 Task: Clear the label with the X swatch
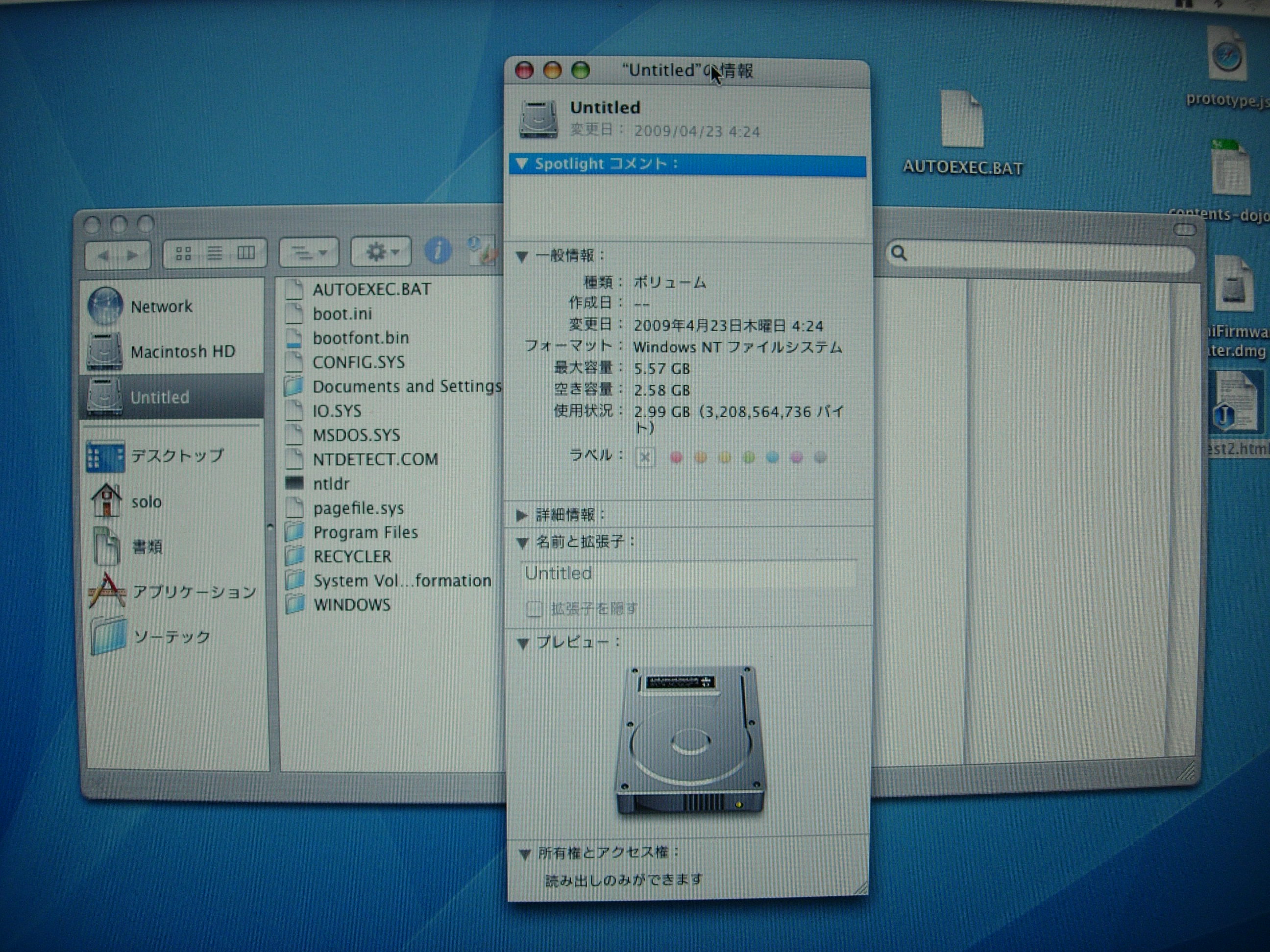[645, 457]
